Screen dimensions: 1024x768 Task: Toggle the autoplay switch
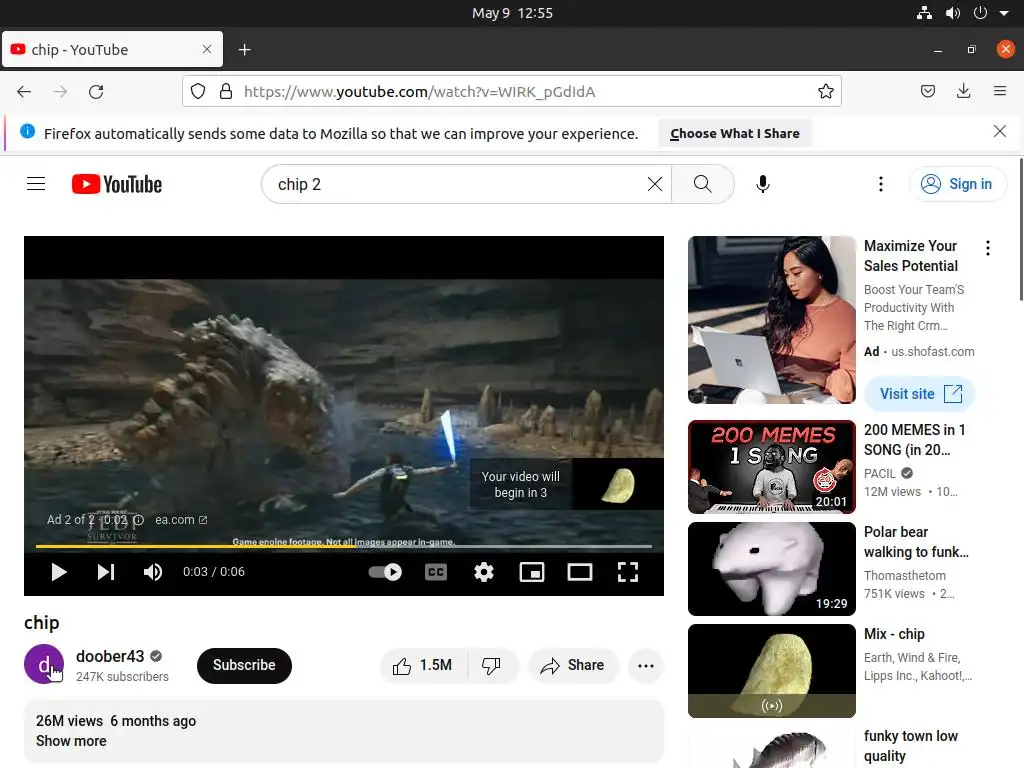point(385,572)
